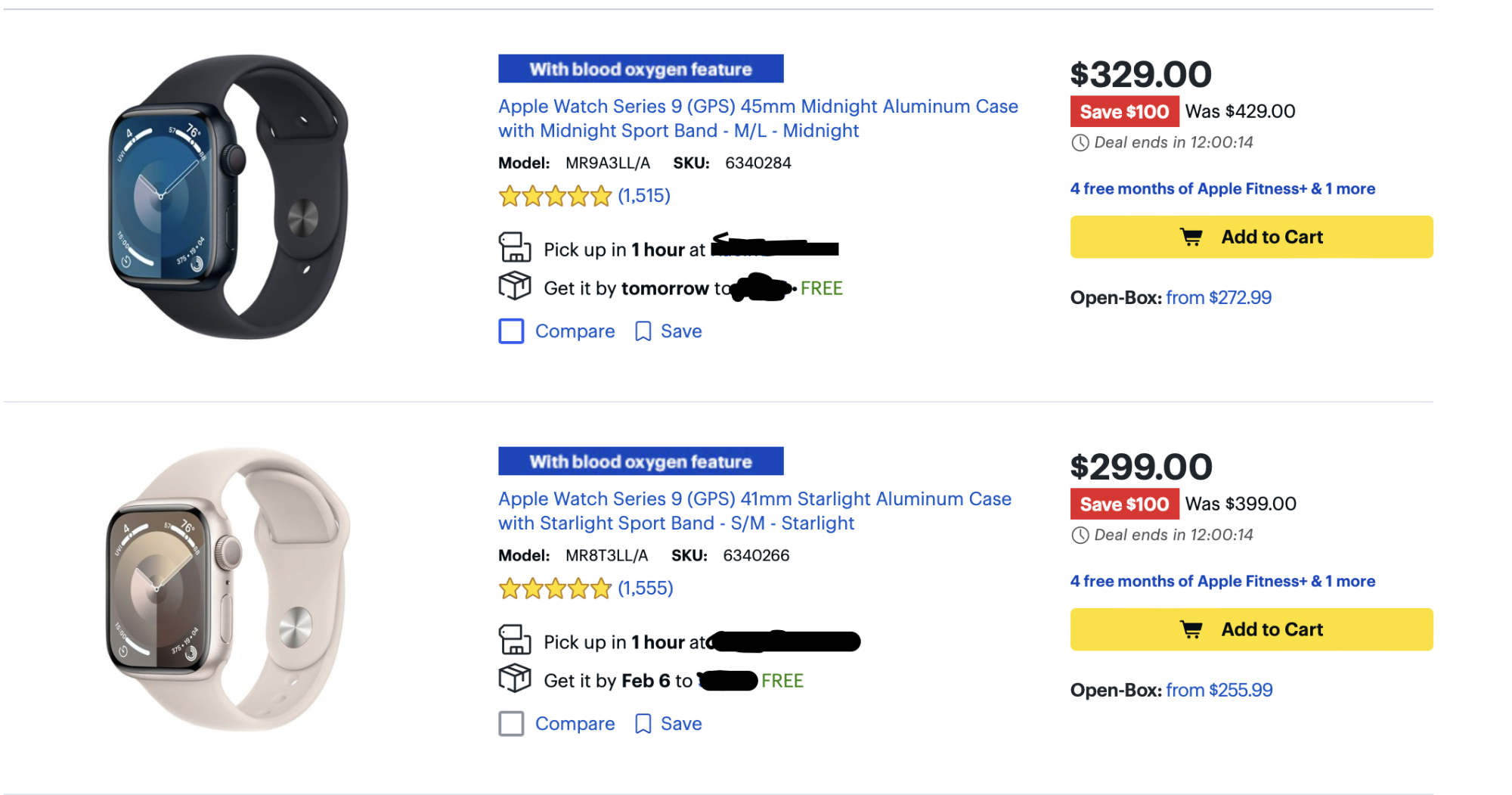View Apple Fitness+ offer for the $299.00 watch
Viewport: 1512px width, 795px height.
1222,582
